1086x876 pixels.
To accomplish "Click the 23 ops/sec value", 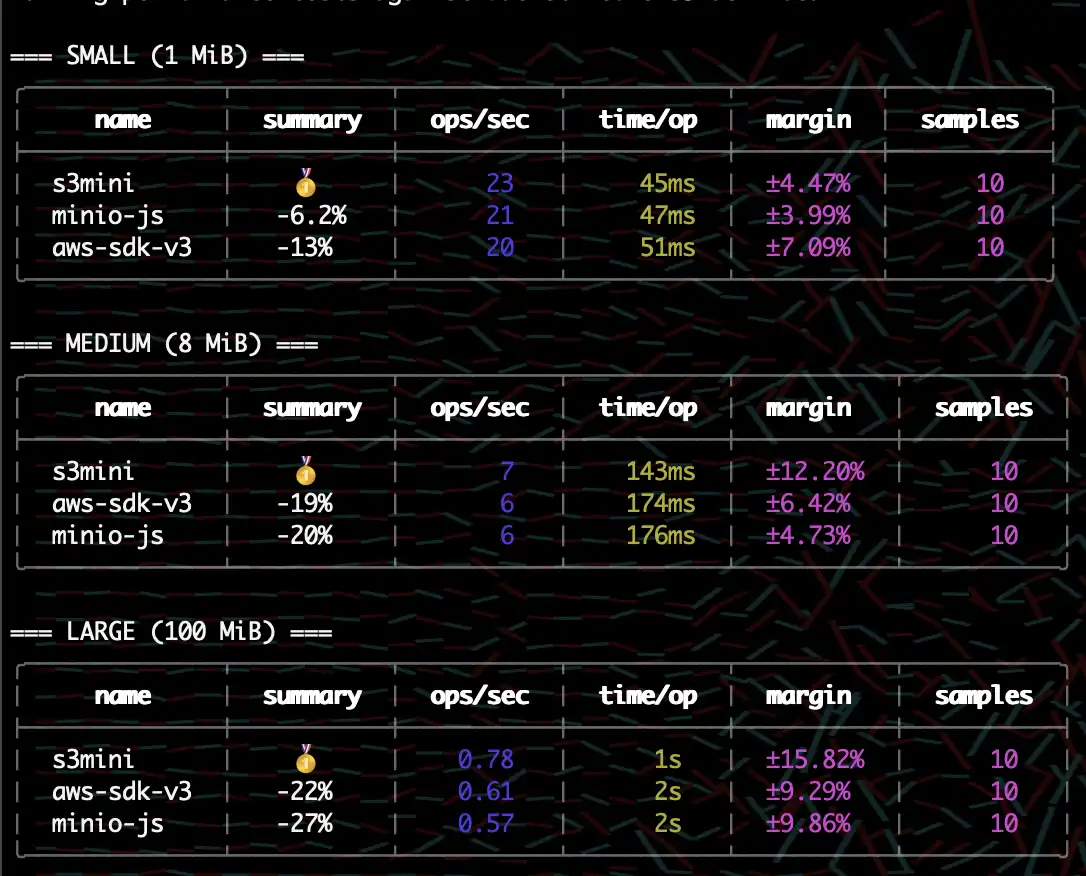I will pos(499,184).
